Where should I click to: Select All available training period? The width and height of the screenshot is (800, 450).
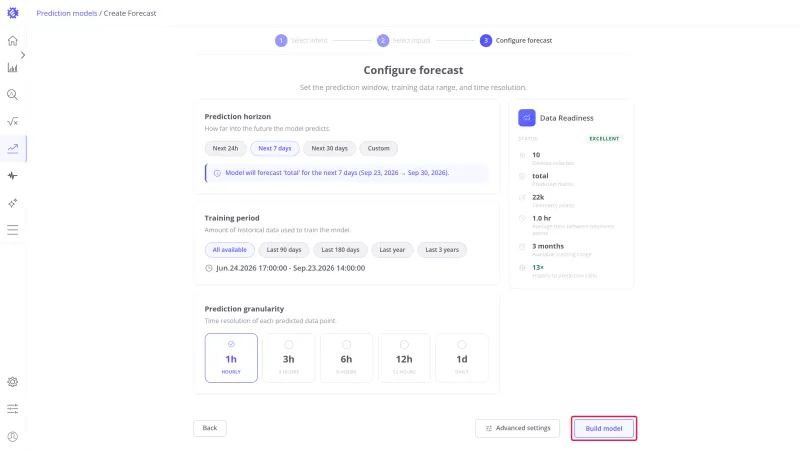pos(230,250)
